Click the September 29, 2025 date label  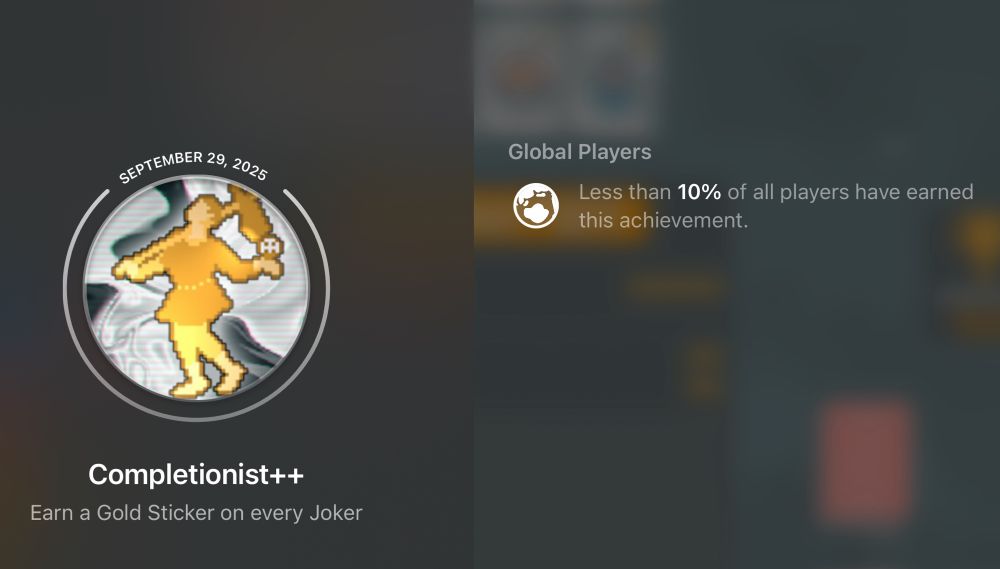tap(193, 165)
